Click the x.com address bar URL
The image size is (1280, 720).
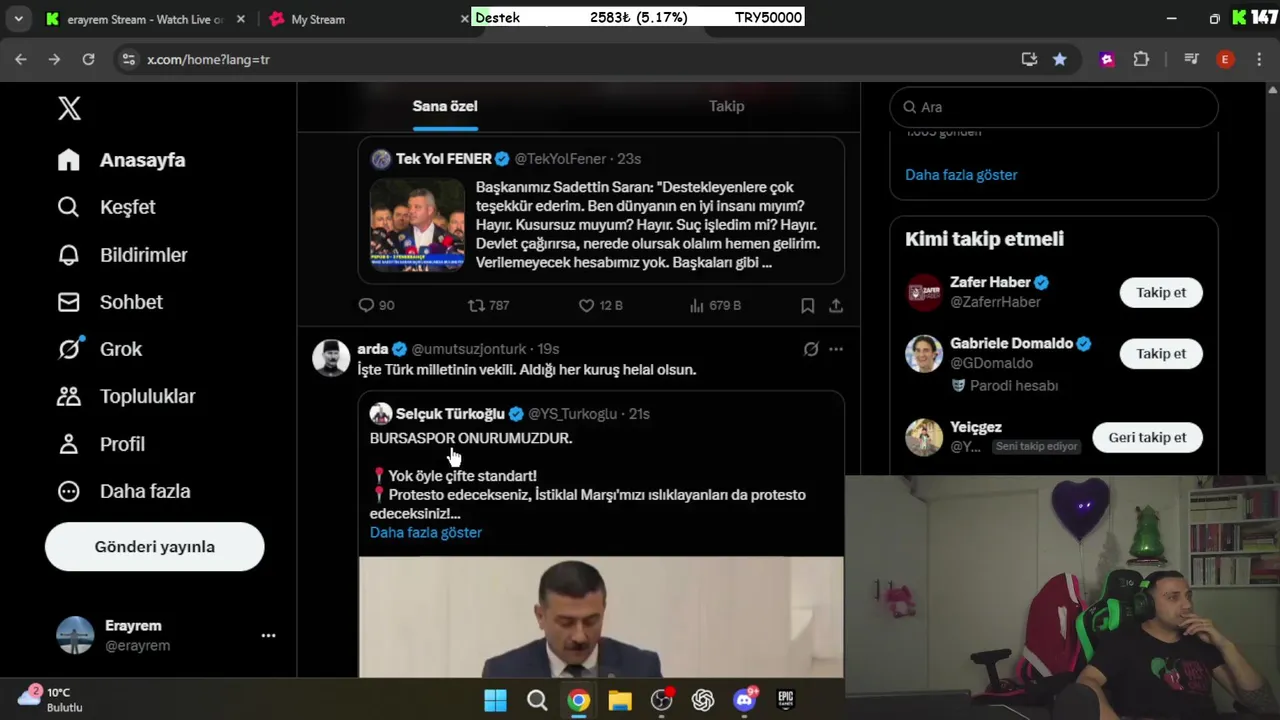coord(209,60)
